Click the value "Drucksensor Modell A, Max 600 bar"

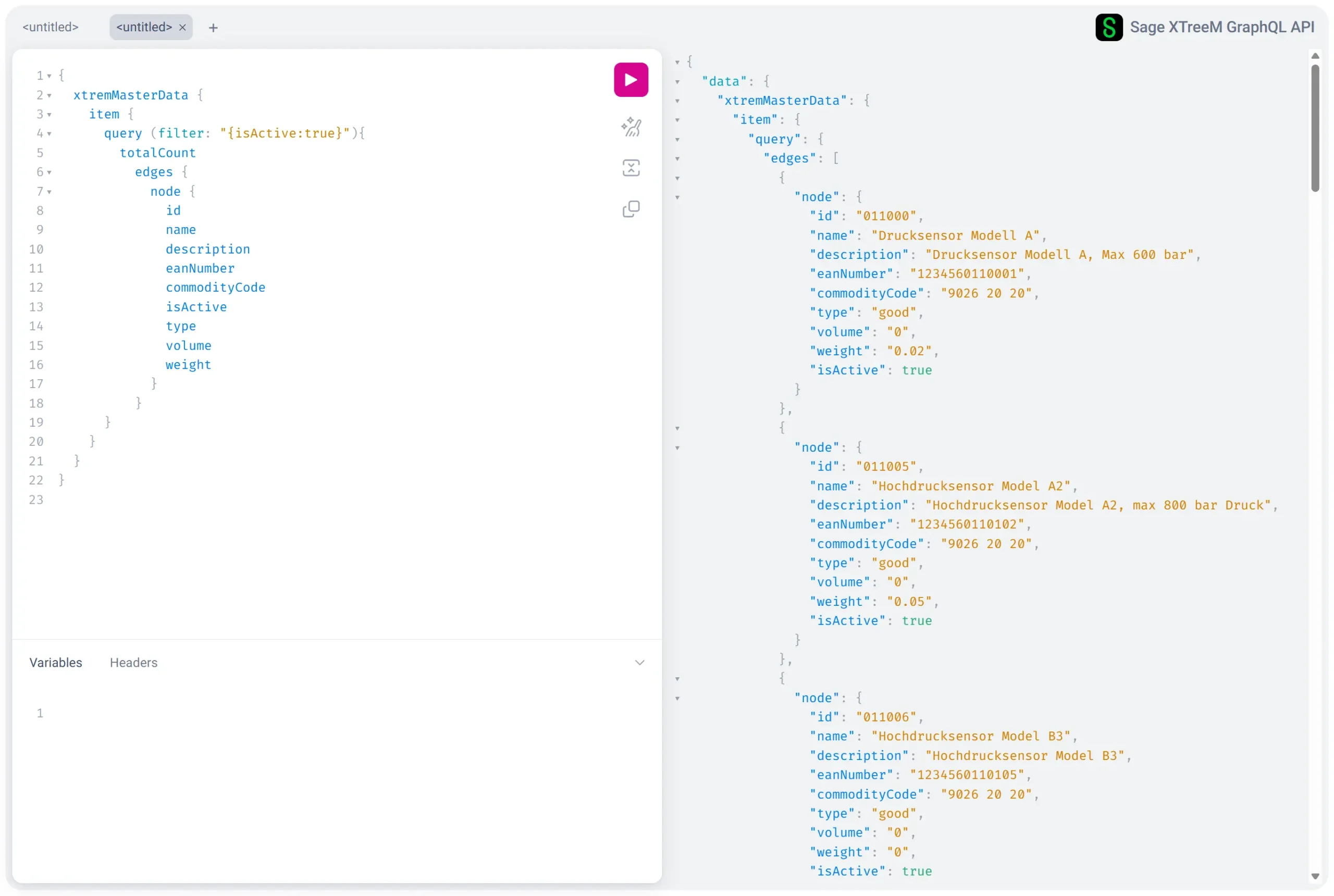click(1063, 255)
